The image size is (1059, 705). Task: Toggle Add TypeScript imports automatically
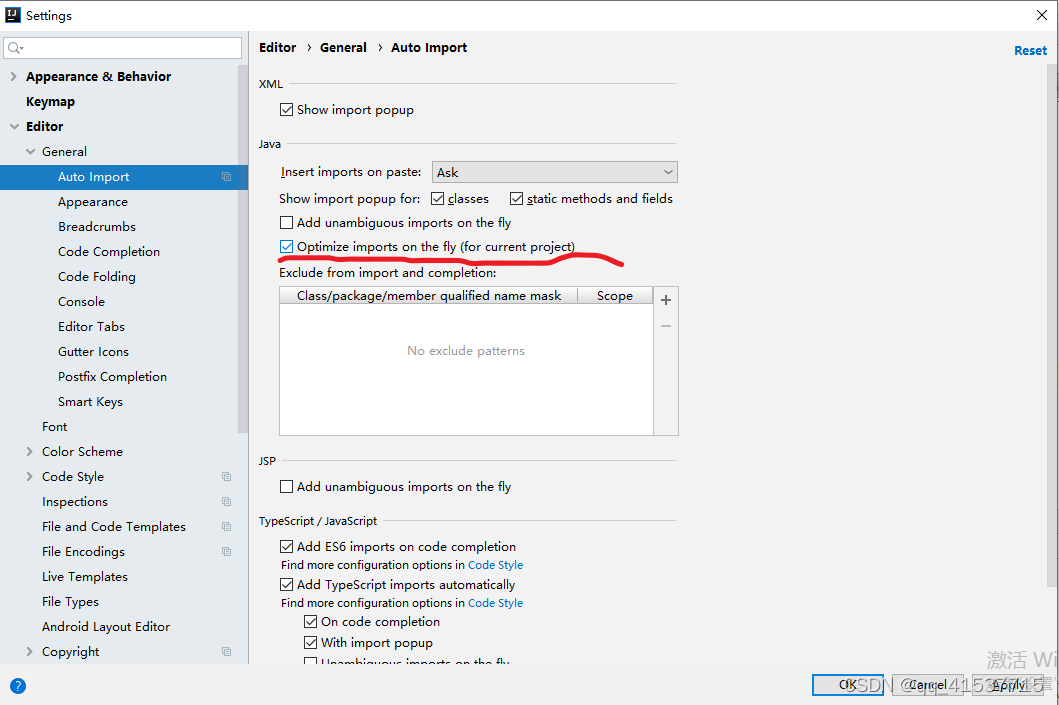click(286, 585)
